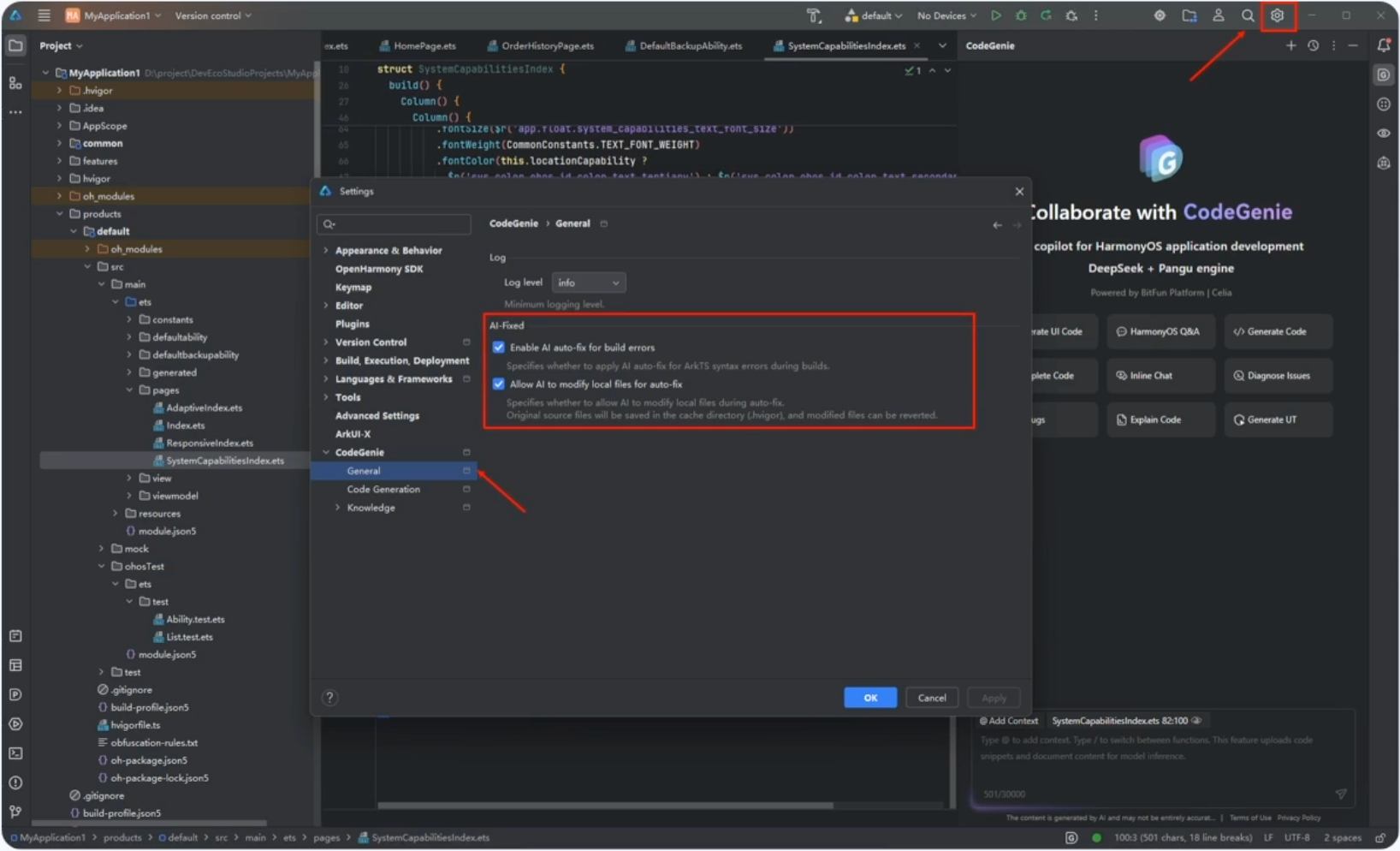
Task: Start a new CodeGenie chat
Action: point(1290,45)
